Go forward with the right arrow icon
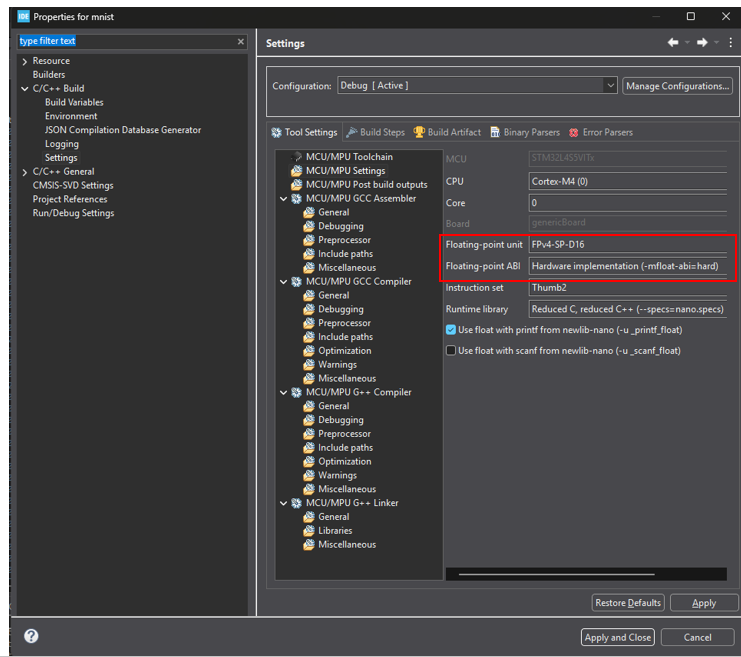741x657 pixels. click(702, 43)
